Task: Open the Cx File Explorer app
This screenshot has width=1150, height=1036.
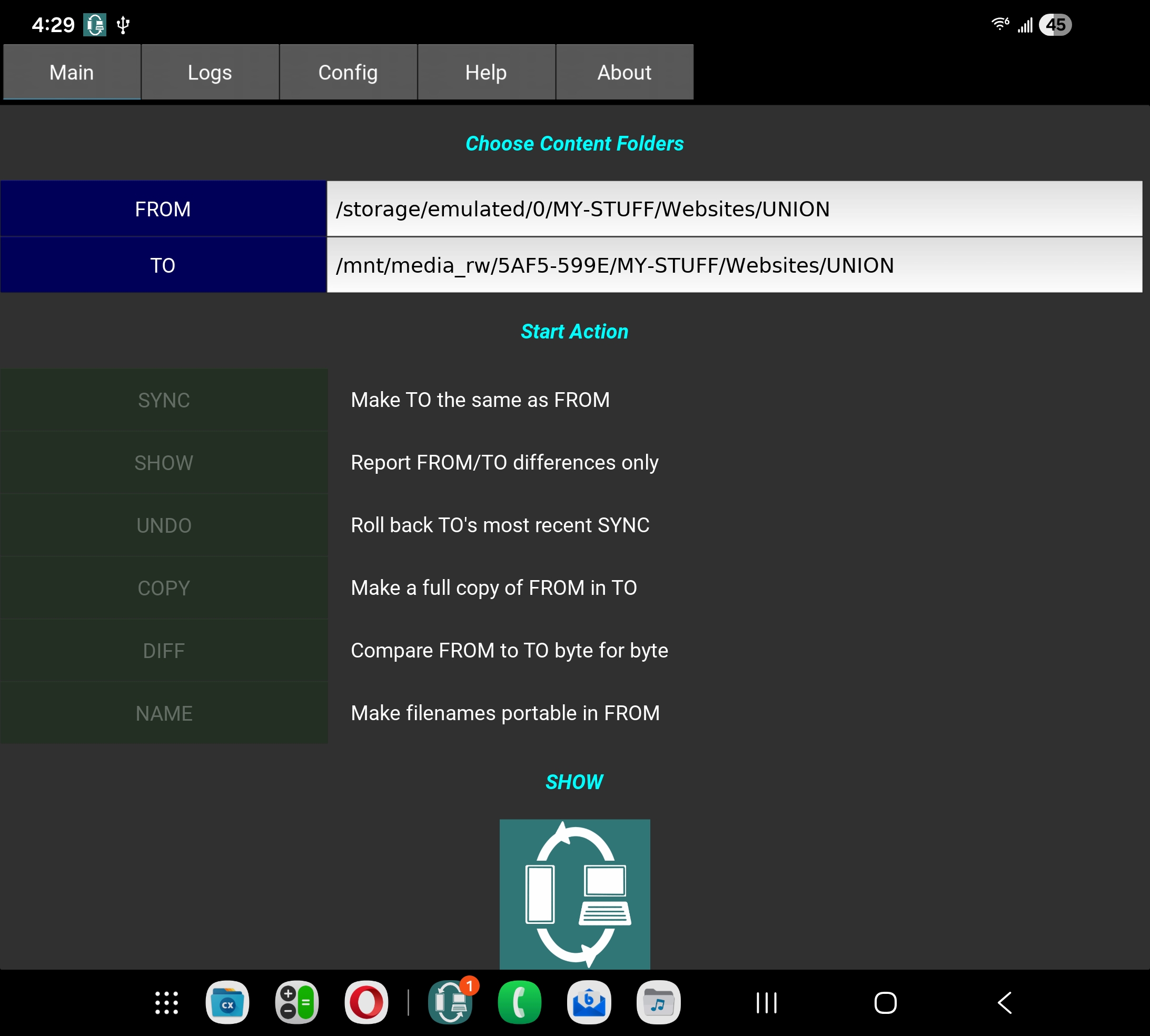Action: 227,1002
